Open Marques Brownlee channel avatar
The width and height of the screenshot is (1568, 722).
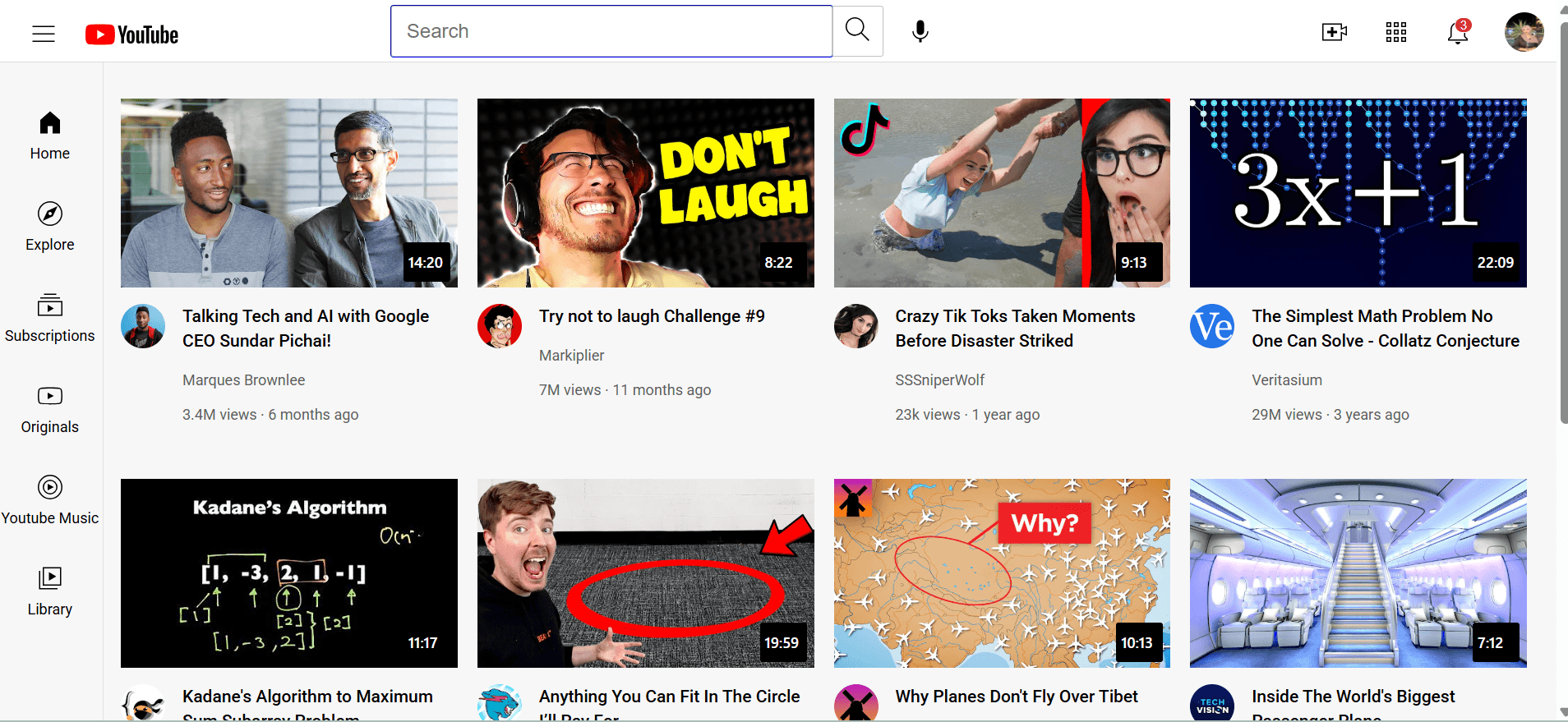[x=143, y=326]
